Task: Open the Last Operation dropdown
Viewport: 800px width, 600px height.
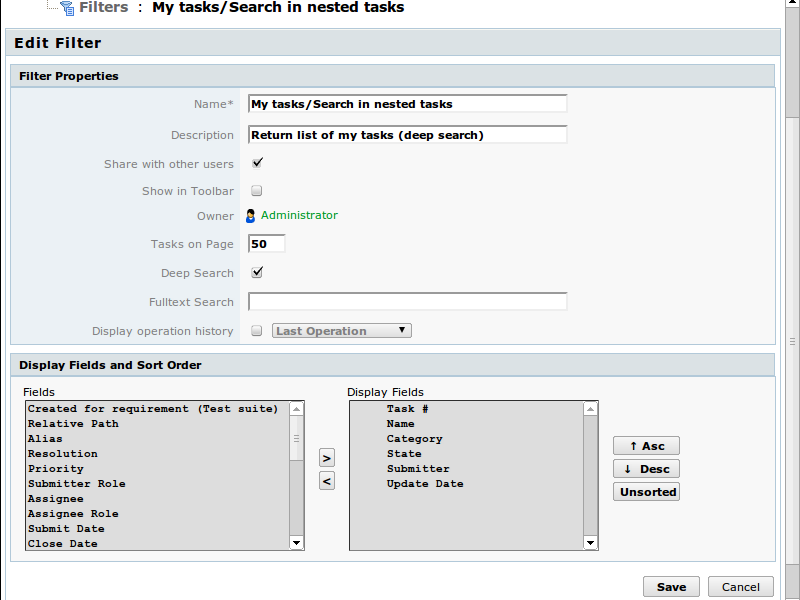Action: pyautogui.click(x=342, y=331)
